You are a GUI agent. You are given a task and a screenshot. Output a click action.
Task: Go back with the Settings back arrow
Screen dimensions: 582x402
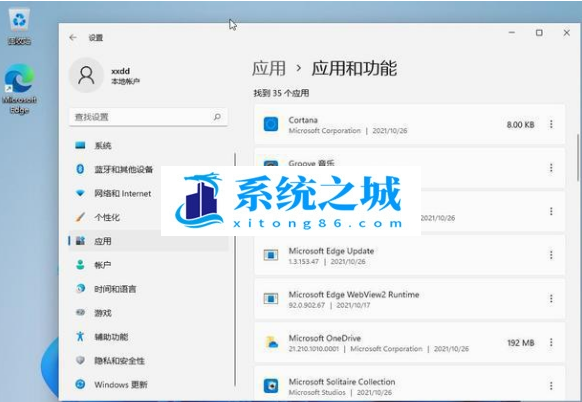(73, 37)
